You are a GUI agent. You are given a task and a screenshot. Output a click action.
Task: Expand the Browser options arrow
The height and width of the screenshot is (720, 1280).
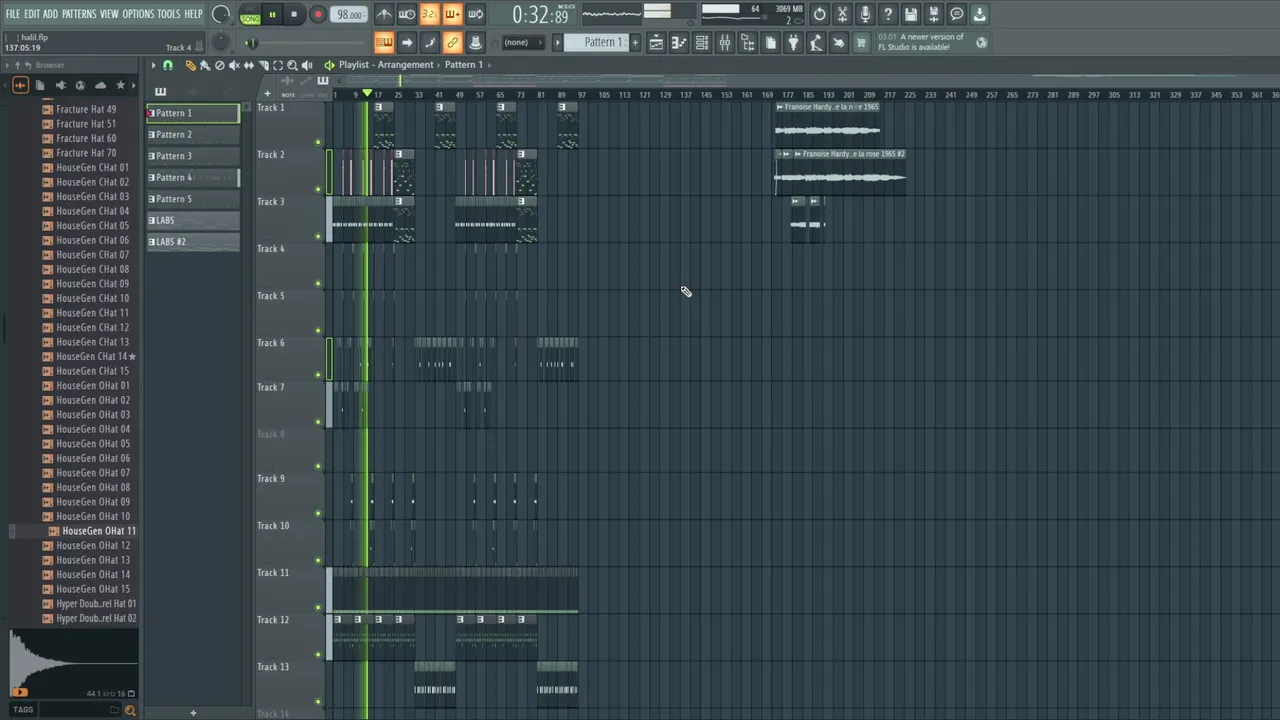(x=7, y=65)
